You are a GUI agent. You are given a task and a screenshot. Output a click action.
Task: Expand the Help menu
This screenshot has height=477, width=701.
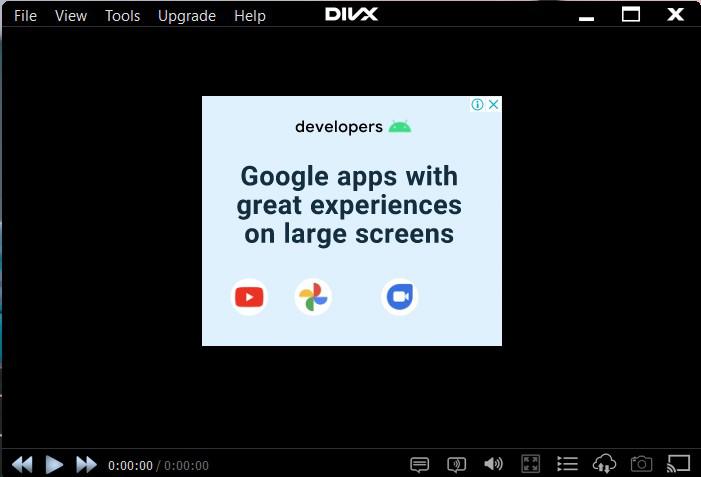pos(250,16)
